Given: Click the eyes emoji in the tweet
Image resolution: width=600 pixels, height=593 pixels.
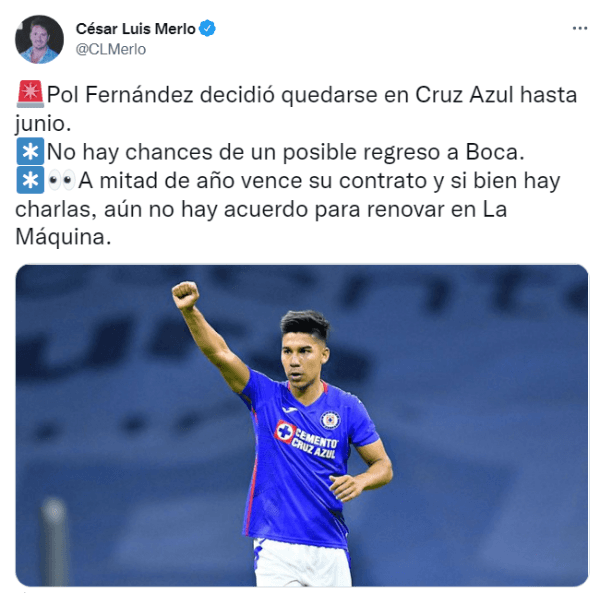Looking at the screenshot, I should coord(61,181).
